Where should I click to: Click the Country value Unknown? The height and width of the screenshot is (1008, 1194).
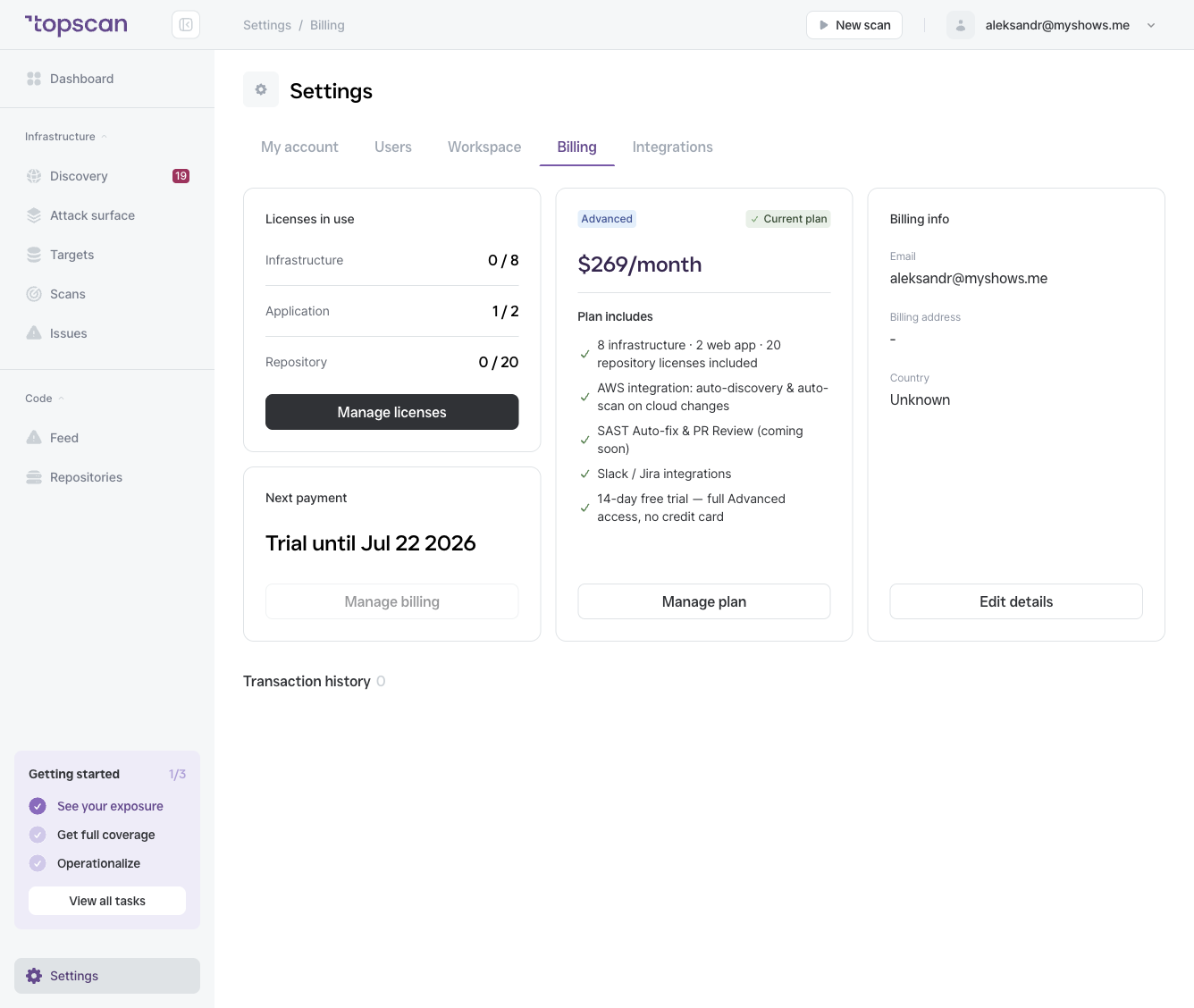coord(920,399)
